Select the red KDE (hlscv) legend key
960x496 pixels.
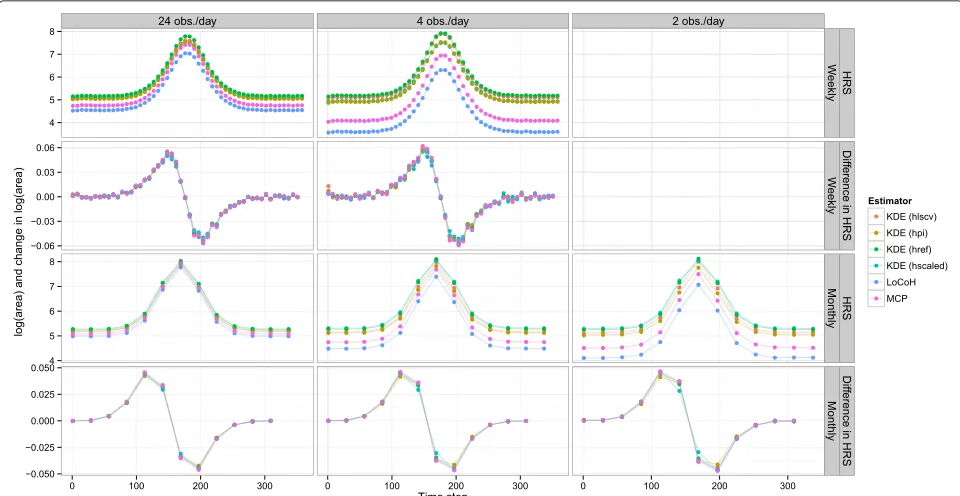[876, 216]
